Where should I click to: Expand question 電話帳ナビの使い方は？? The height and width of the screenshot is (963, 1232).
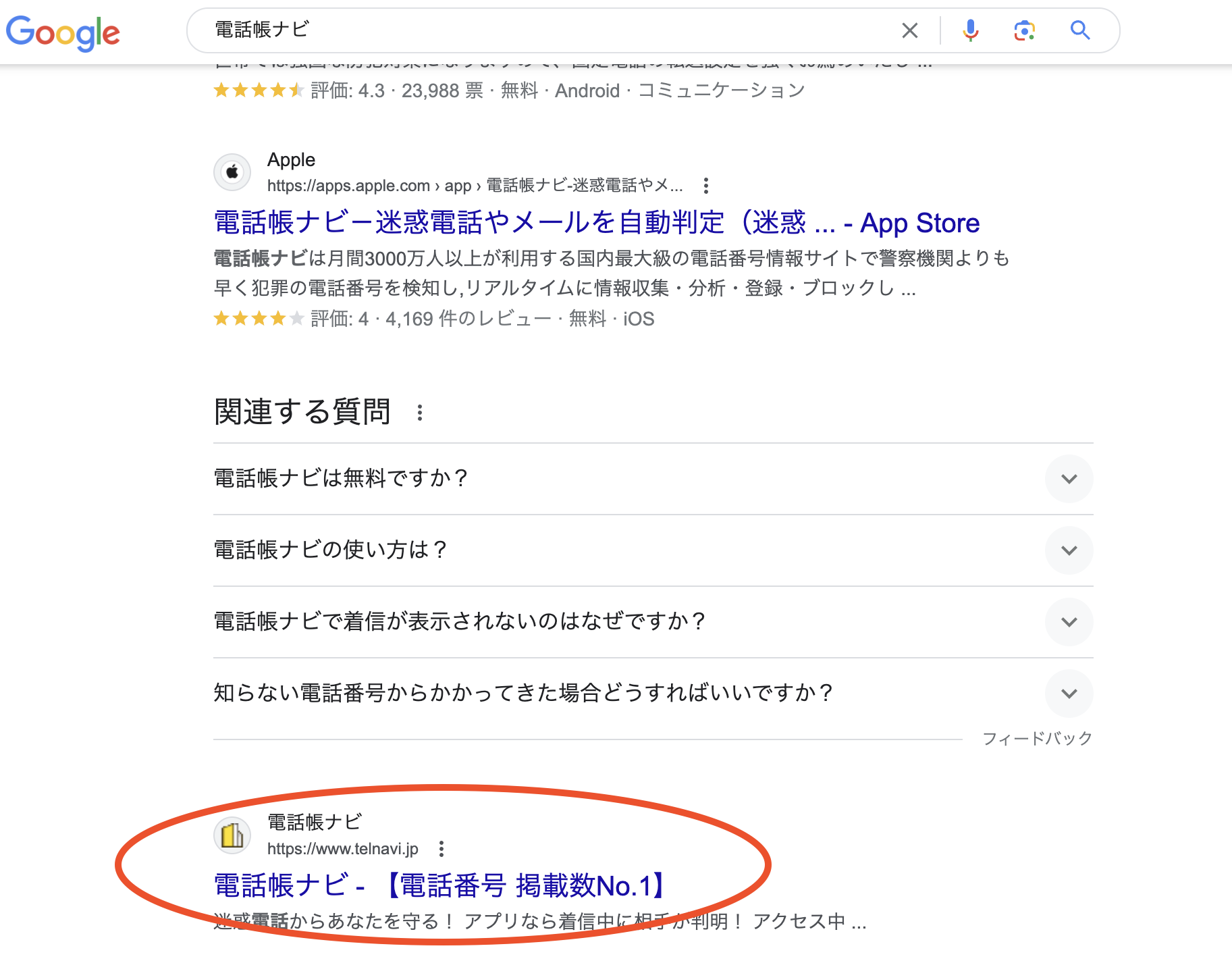click(x=1069, y=550)
